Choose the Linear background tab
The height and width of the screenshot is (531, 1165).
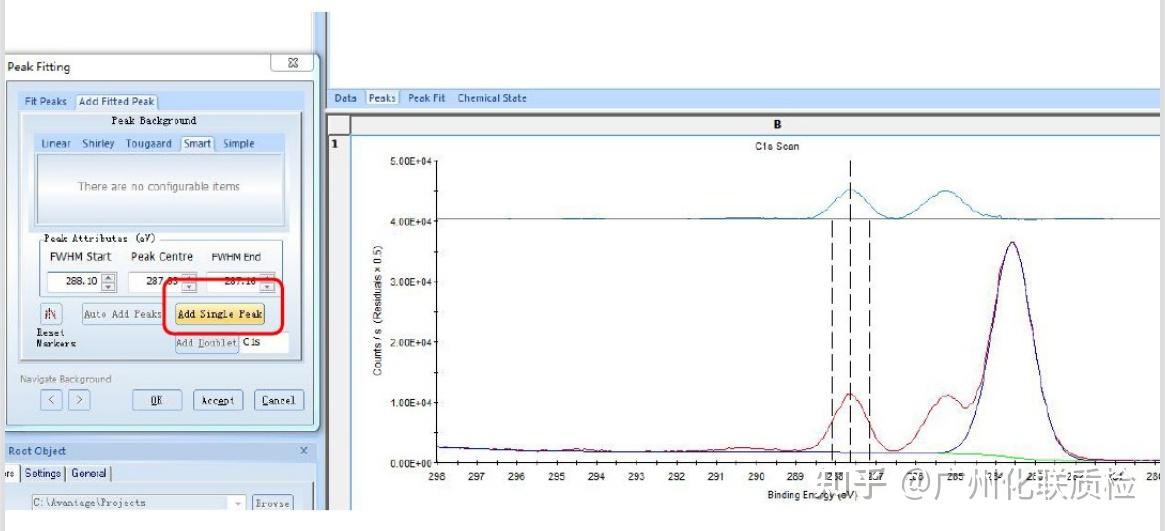pos(56,143)
